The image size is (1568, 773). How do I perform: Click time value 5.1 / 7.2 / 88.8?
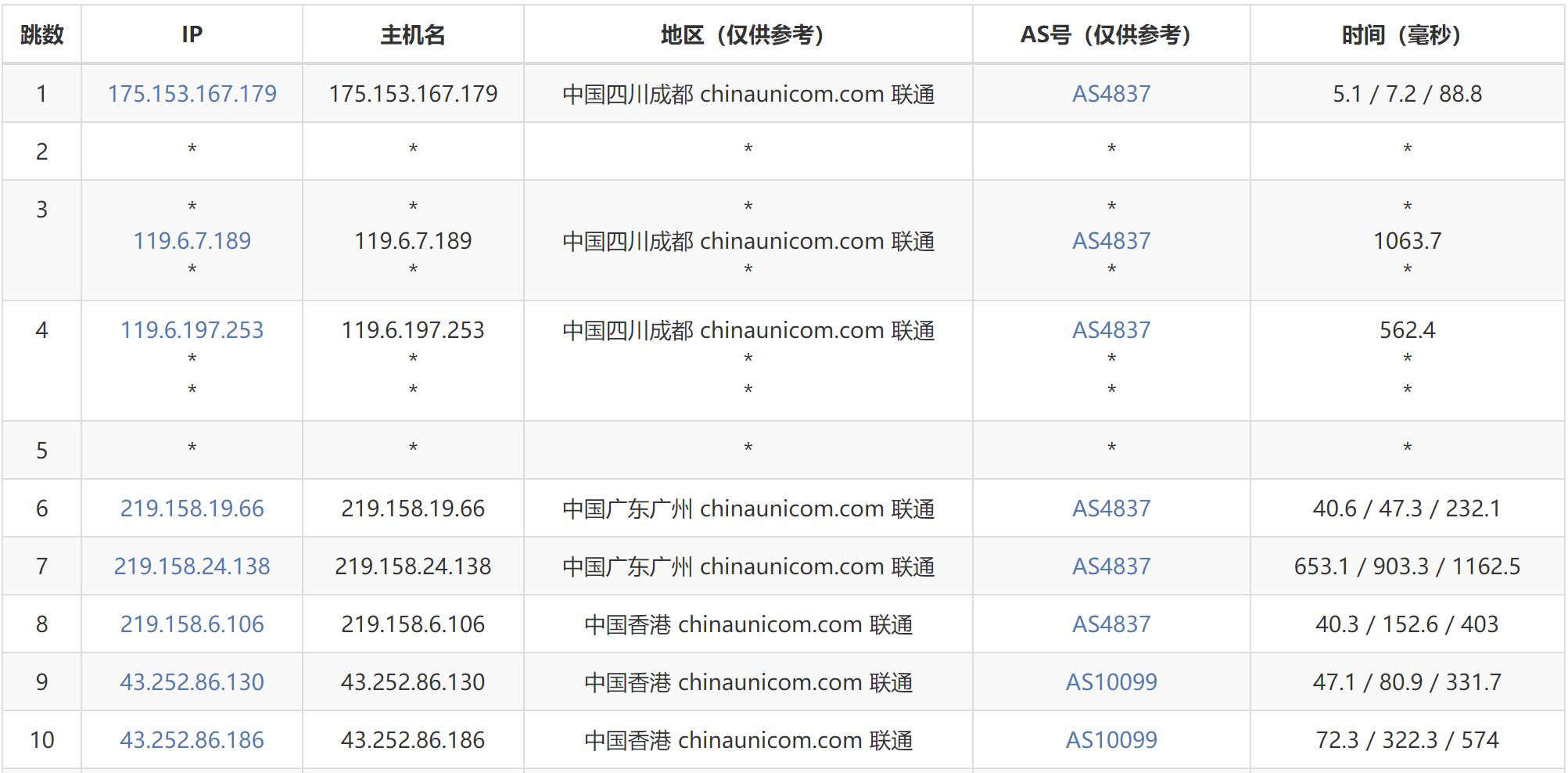tap(1407, 94)
